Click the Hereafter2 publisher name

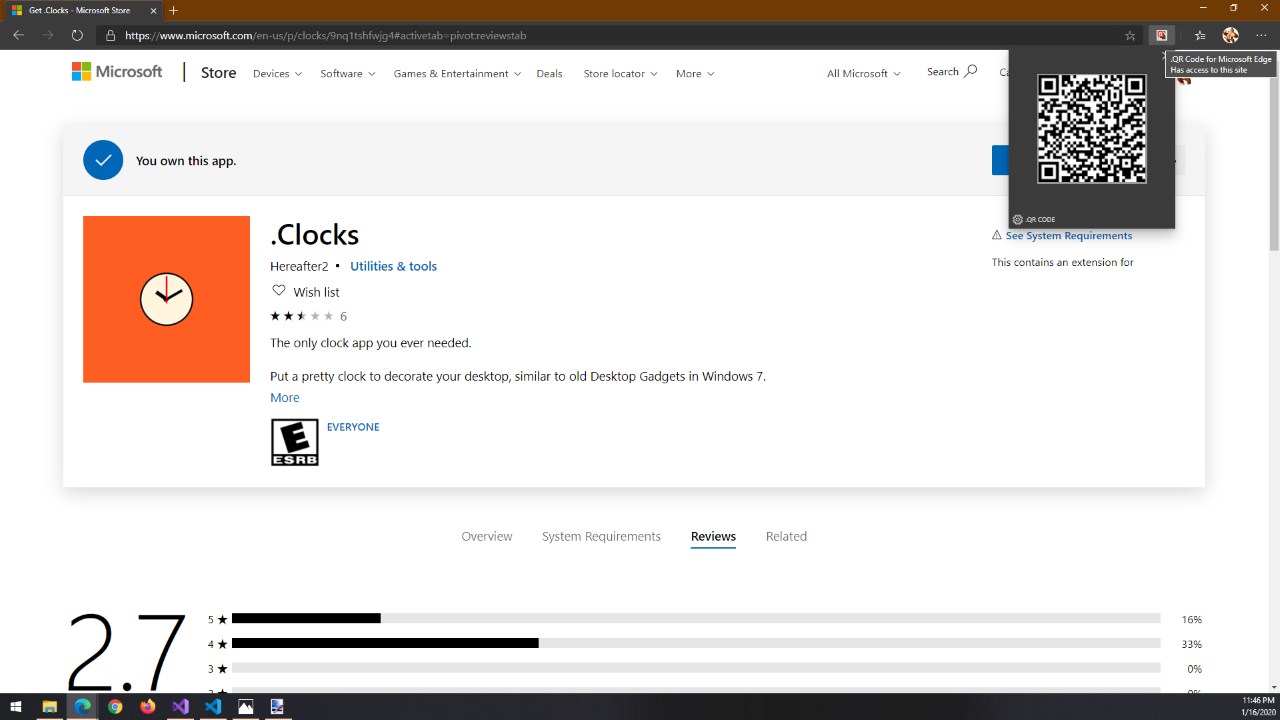coord(299,266)
